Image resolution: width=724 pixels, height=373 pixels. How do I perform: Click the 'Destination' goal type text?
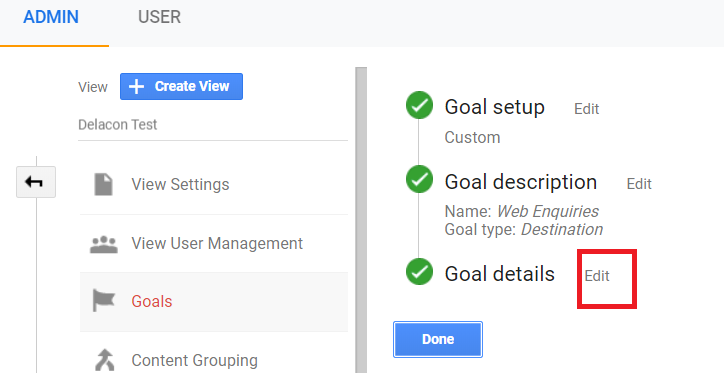[562, 229]
